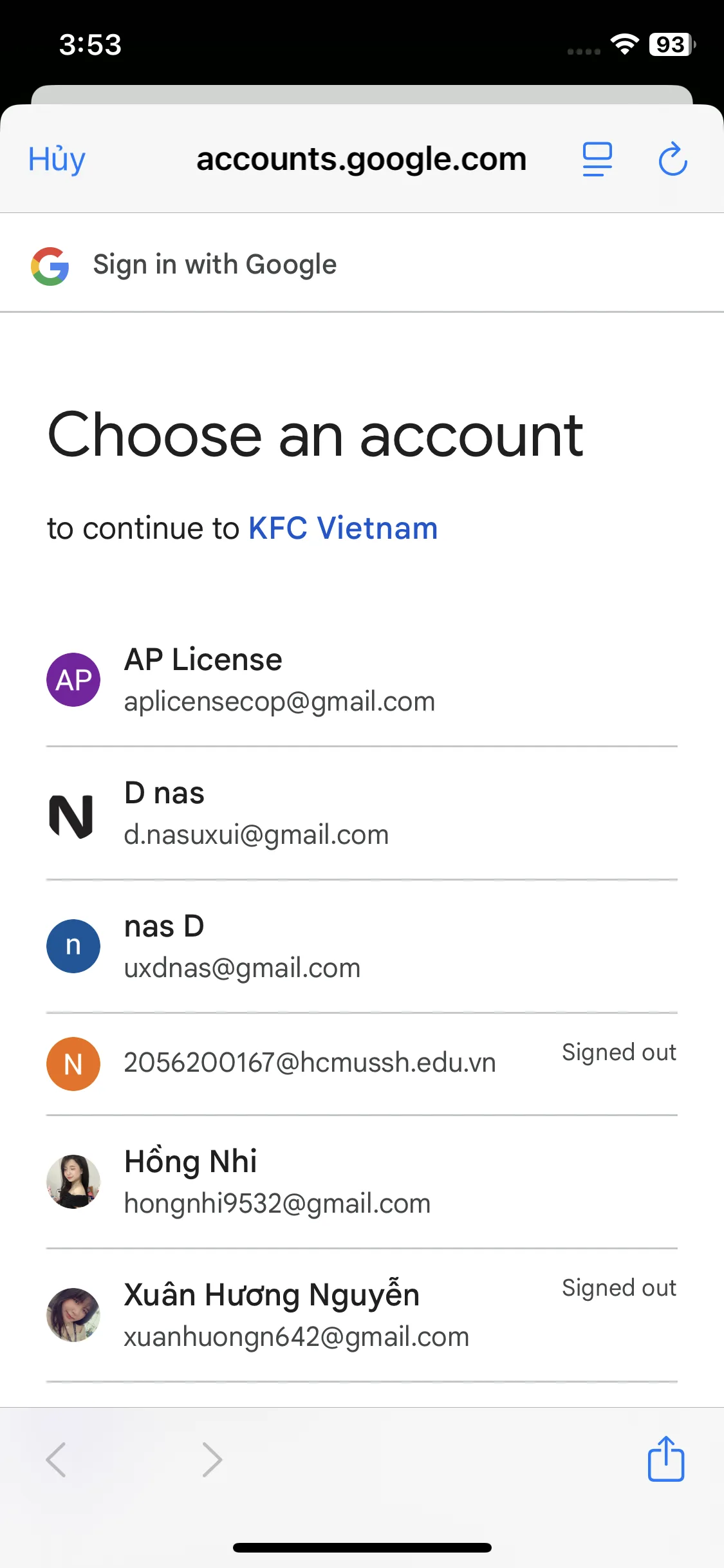
Task: Cancel sign-in with Hủy button
Action: 57,159
